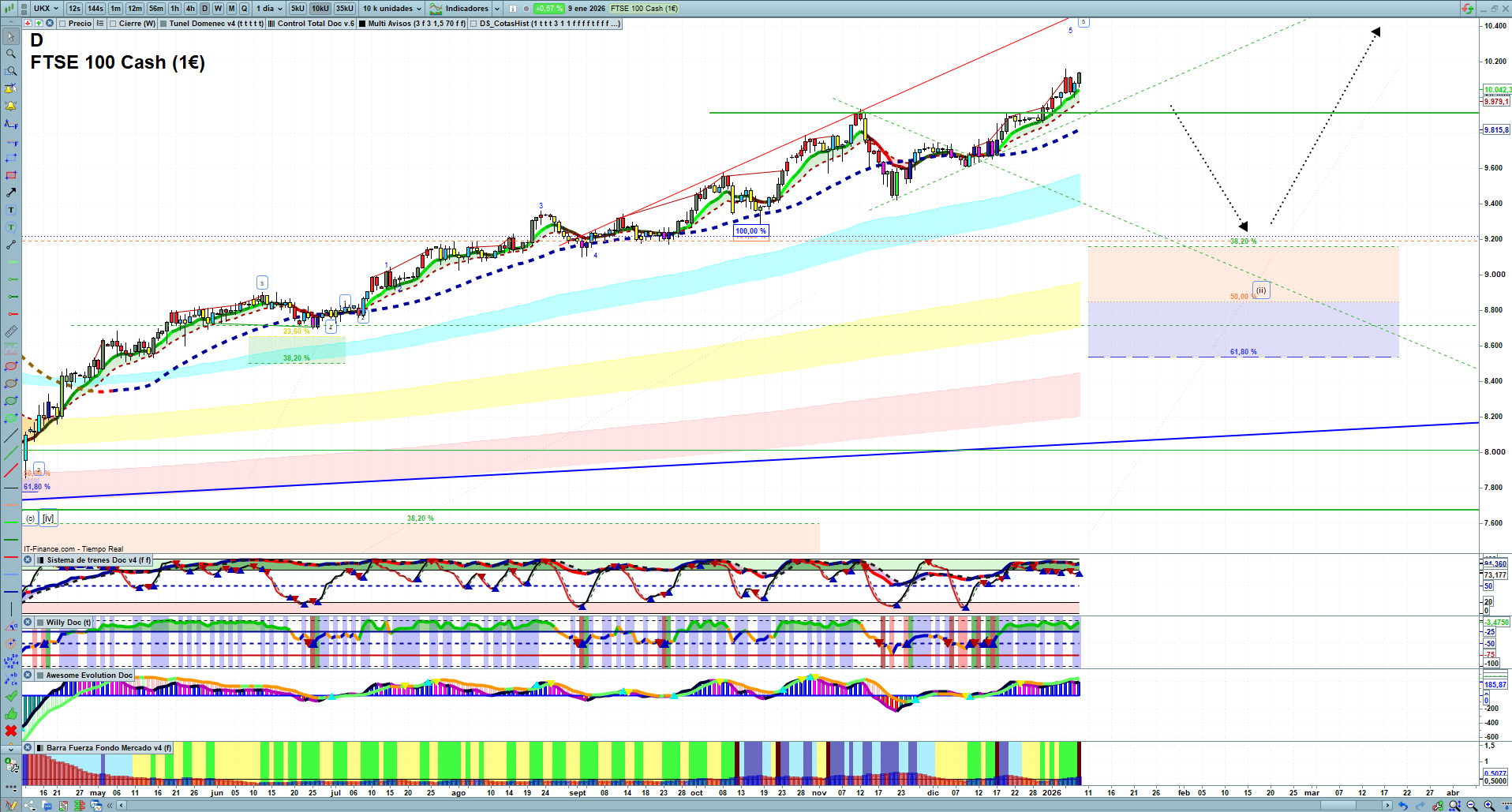Toggle the Precio checkbox
This screenshot has width=1512, height=812.
click(x=62, y=24)
